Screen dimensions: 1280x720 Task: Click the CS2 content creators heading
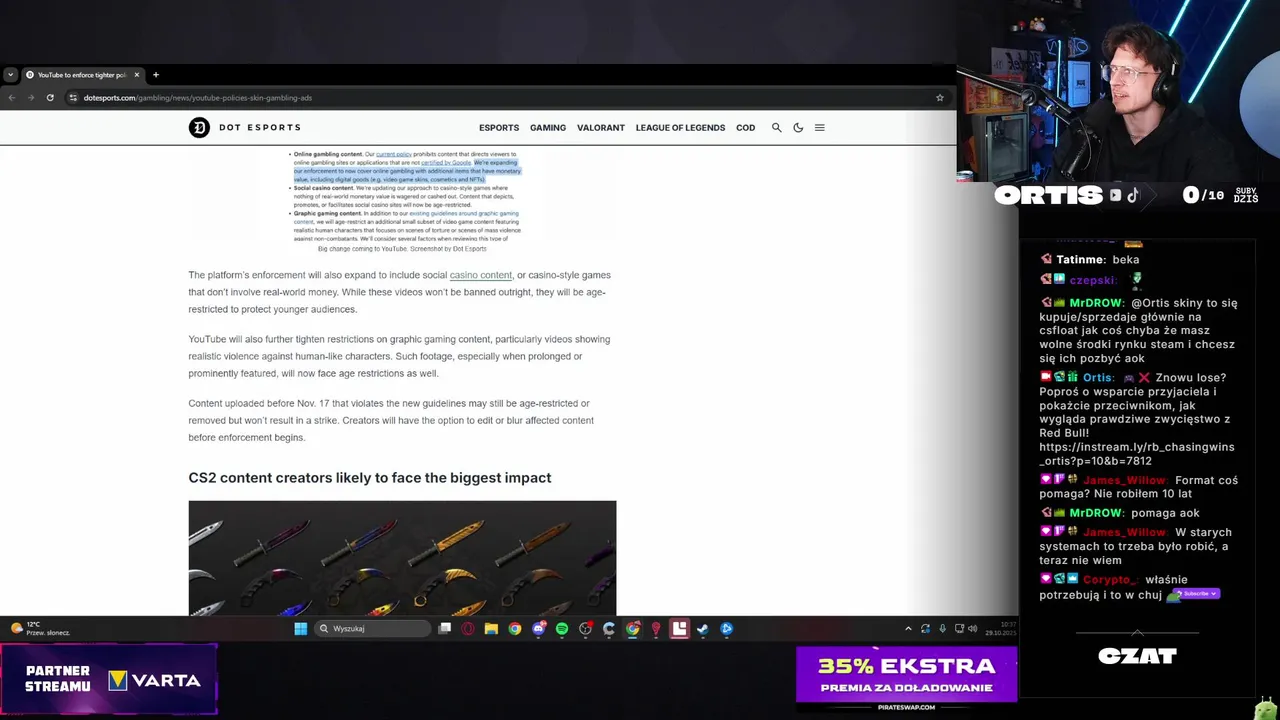pyautogui.click(x=370, y=478)
